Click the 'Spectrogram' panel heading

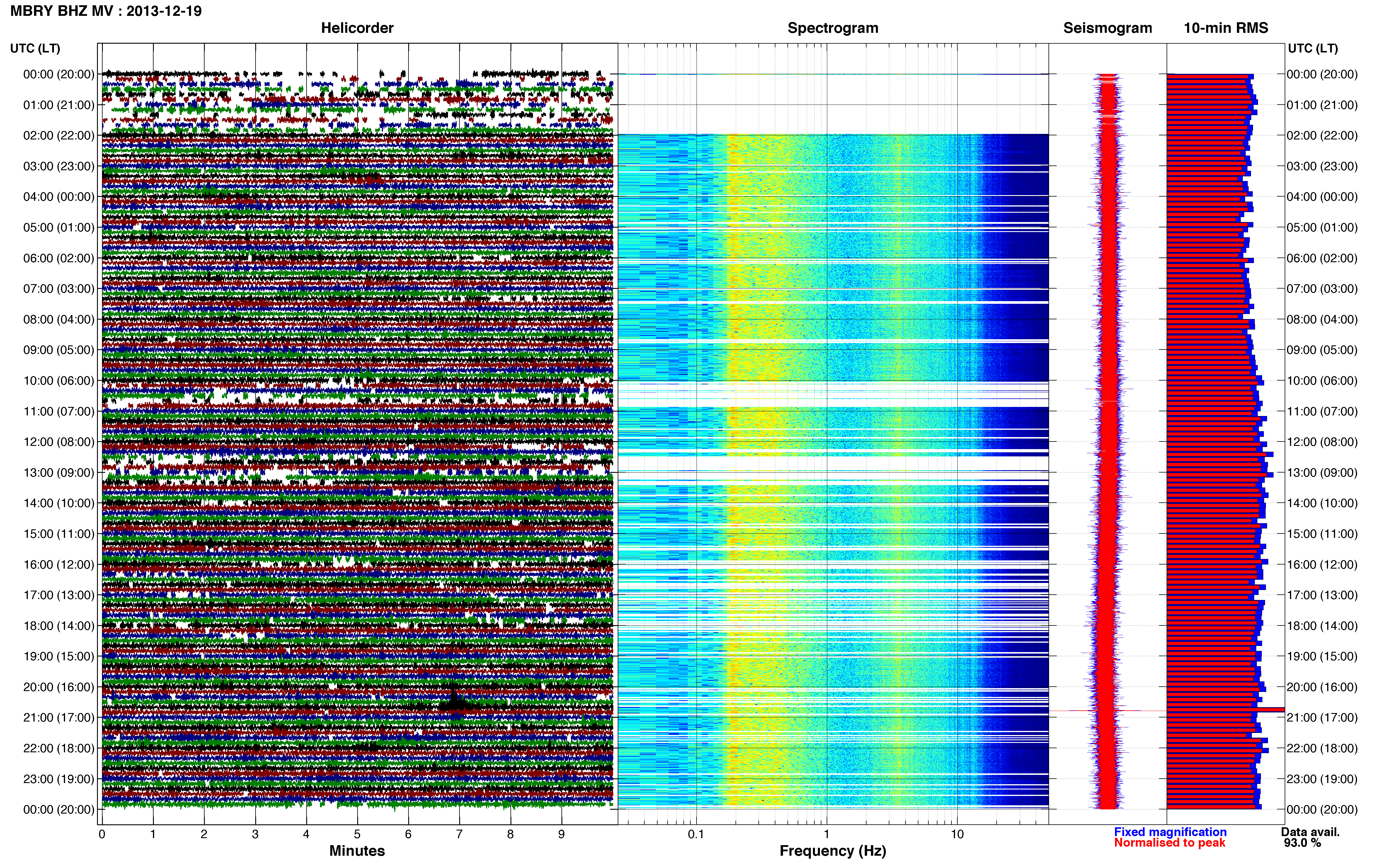click(x=833, y=28)
